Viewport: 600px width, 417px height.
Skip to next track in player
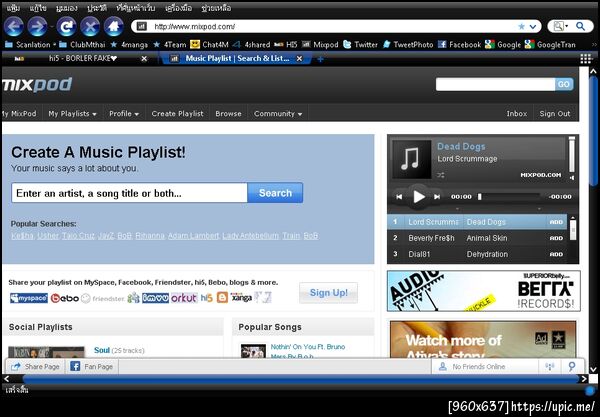pyautogui.click(x=437, y=197)
